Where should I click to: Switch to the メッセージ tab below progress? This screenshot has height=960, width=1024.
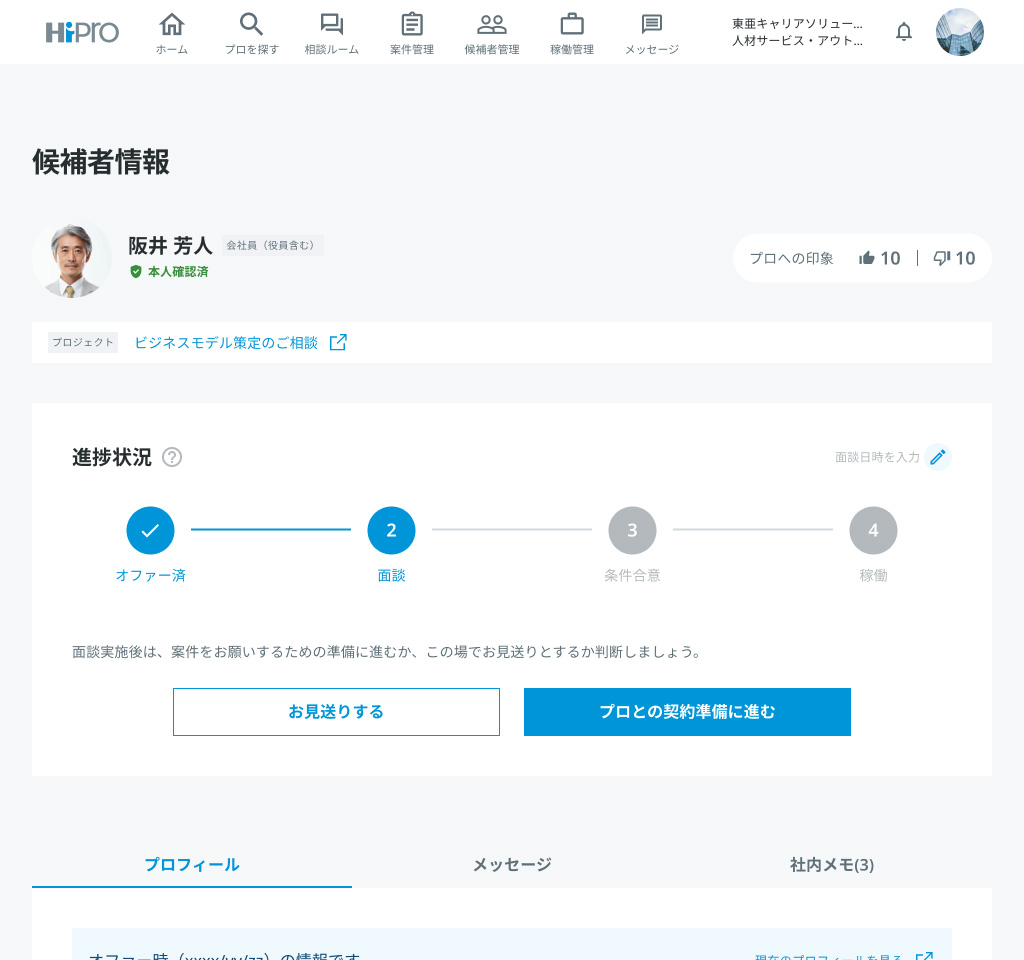click(x=512, y=865)
